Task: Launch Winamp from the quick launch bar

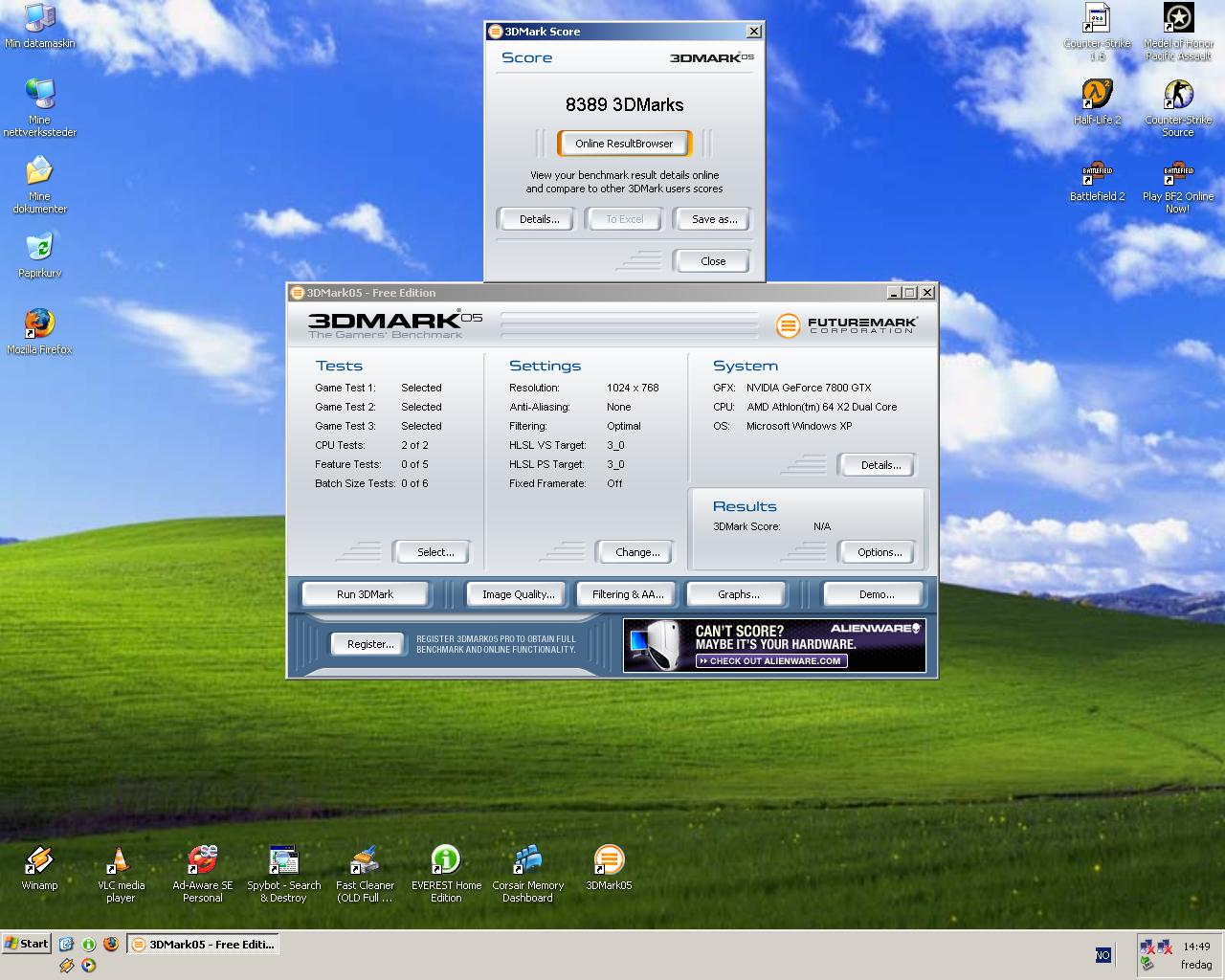Action: (66, 965)
